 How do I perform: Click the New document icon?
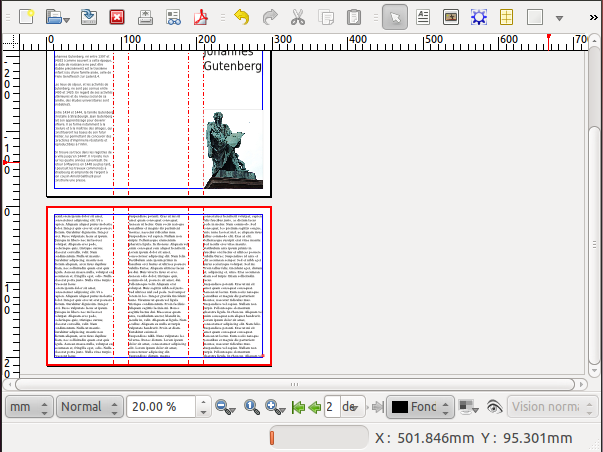point(27,17)
